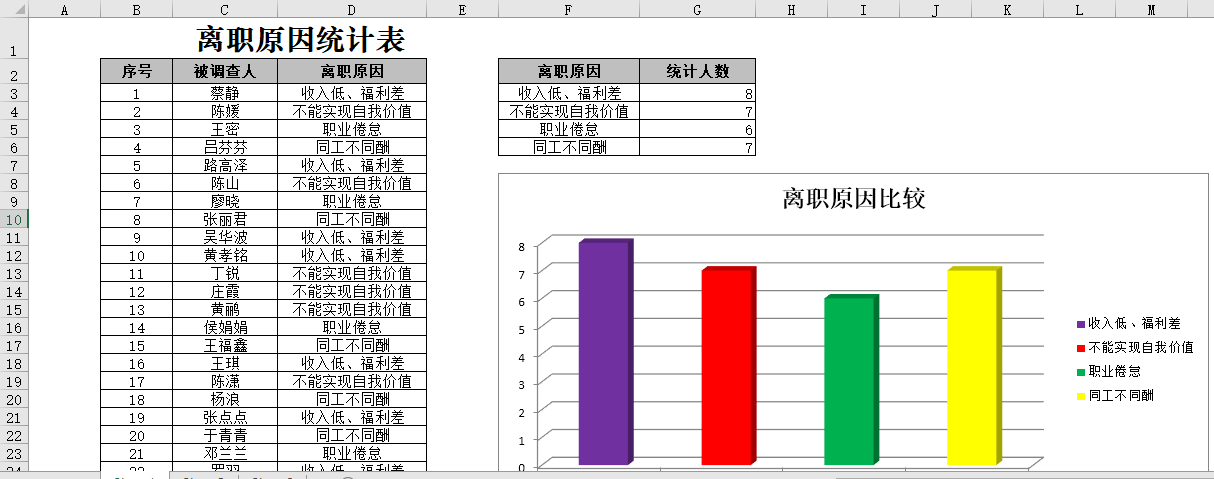The image size is (1214, 479).
Task: Select the count cell for 收入低、福利差
Action: [697, 93]
